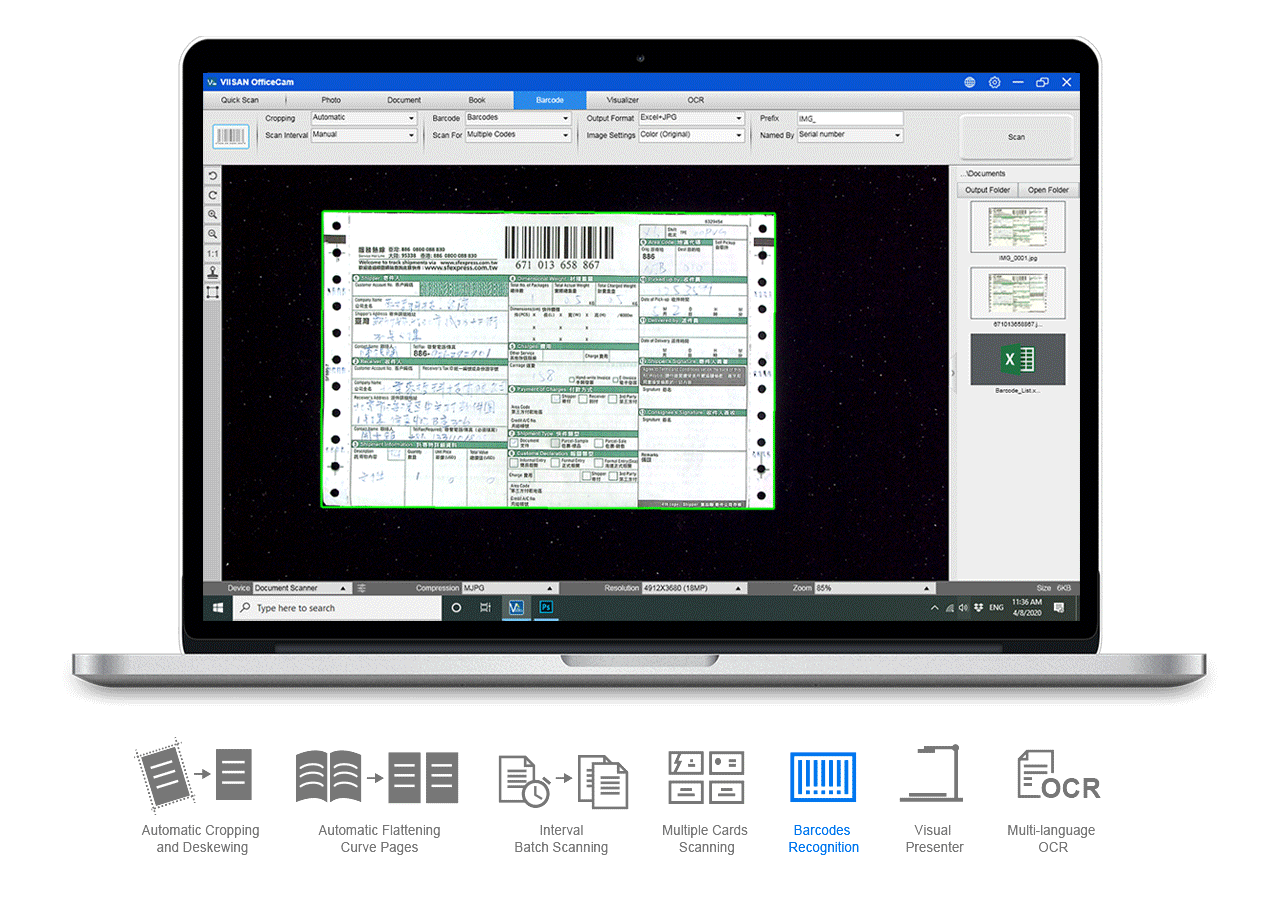Click the Prefix field containing IMG_
The width and height of the screenshot is (1280, 908).
tap(850, 118)
